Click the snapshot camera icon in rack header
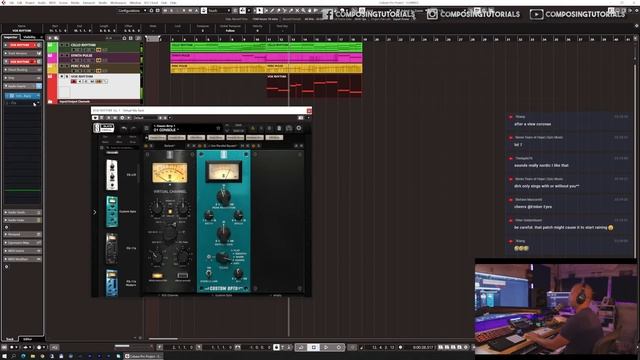The height and width of the screenshot is (360, 640). pyautogui.click(x=289, y=128)
